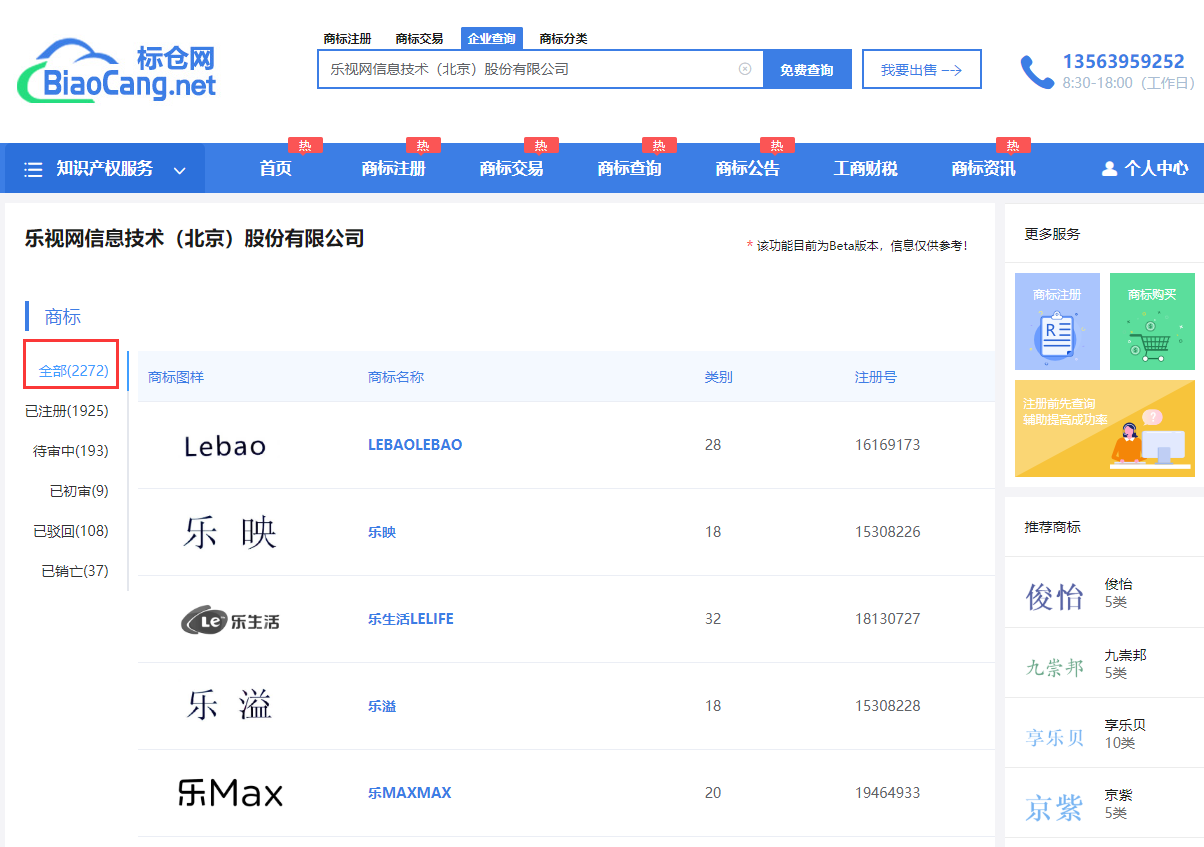
Task: Filter by 待审中(193) trademarks
Action: 70,451
